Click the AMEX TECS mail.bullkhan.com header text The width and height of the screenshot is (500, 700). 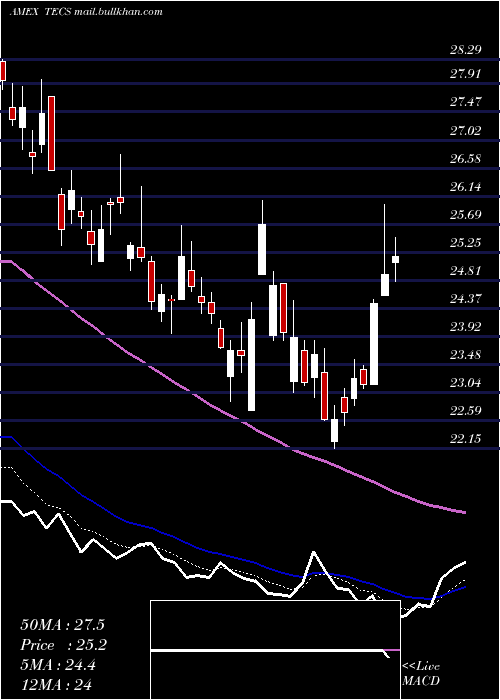coord(86,12)
